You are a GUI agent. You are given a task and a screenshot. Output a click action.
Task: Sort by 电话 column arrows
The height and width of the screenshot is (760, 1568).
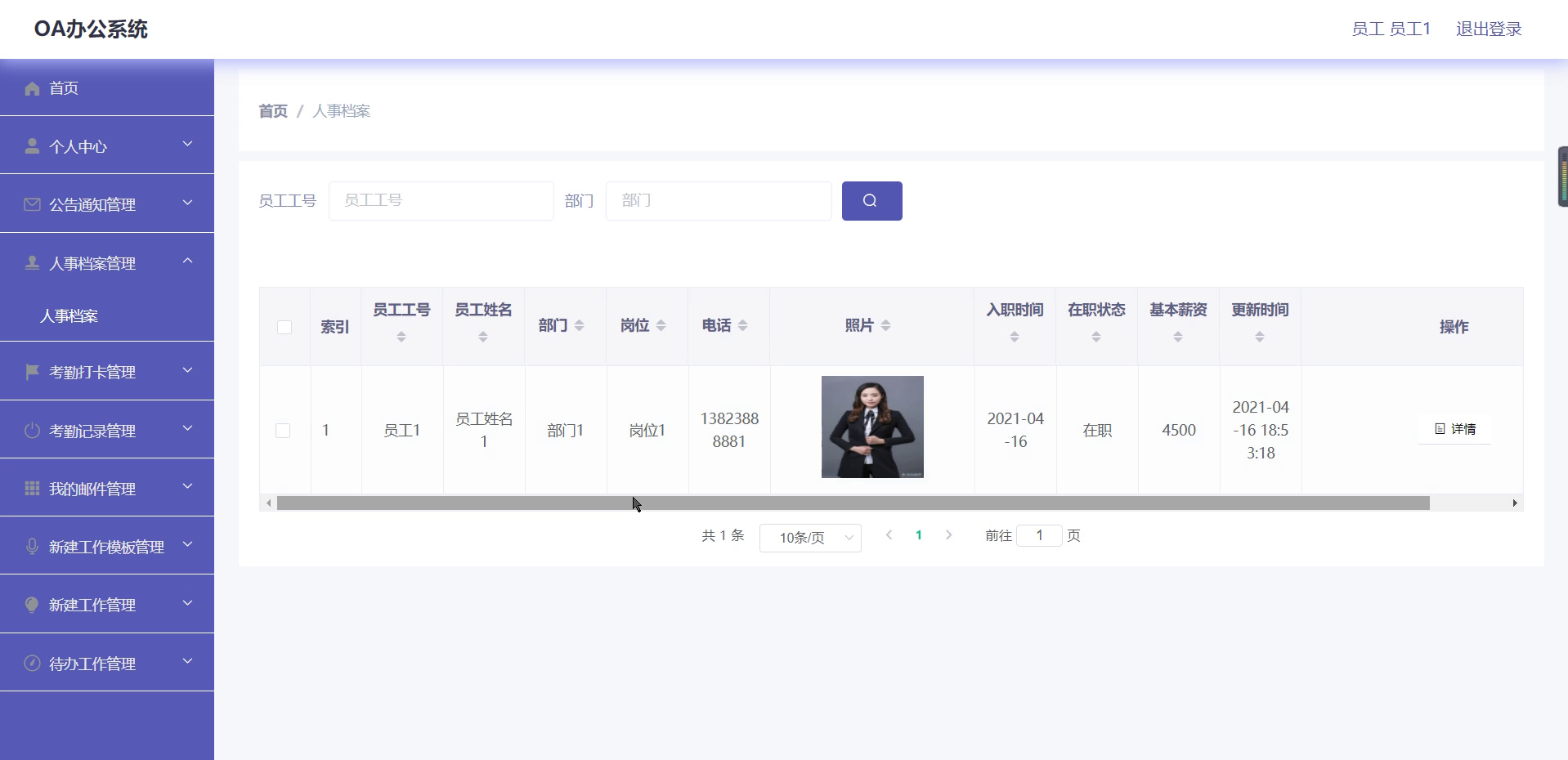743,325
